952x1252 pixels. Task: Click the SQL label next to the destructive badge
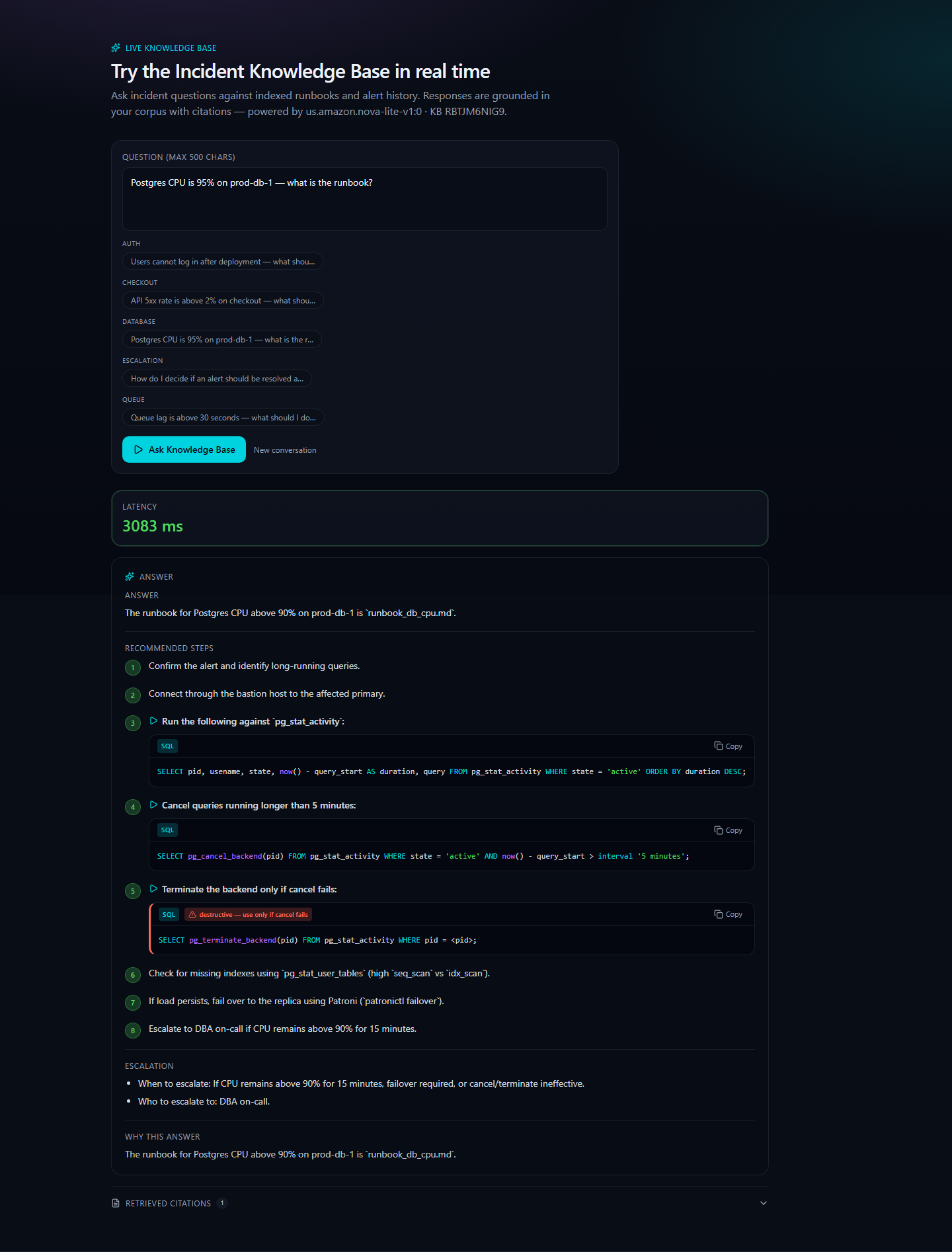pyautogui.click(x=169, y=915)
